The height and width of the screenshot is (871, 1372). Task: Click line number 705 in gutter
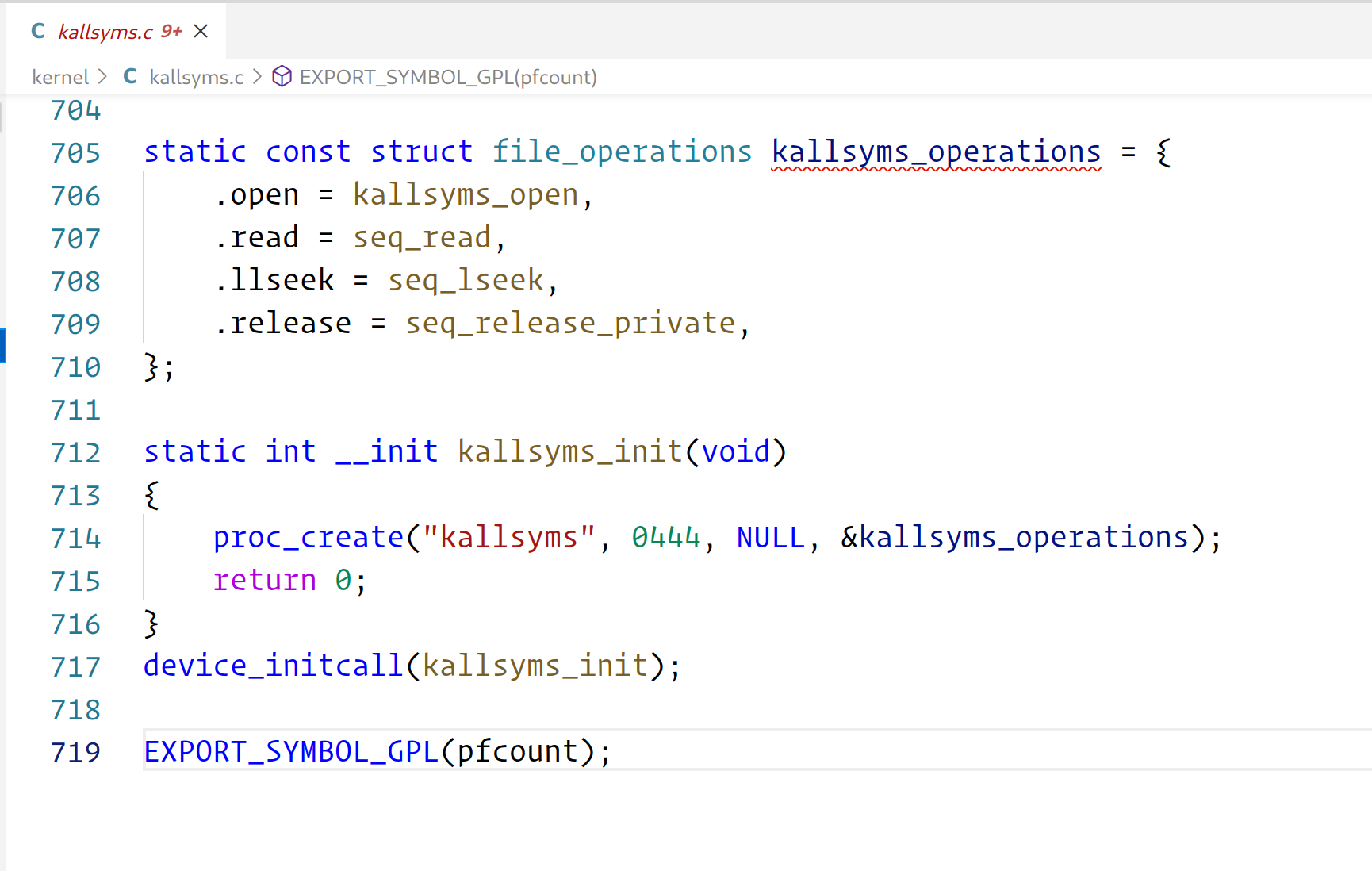coord(76,152)
